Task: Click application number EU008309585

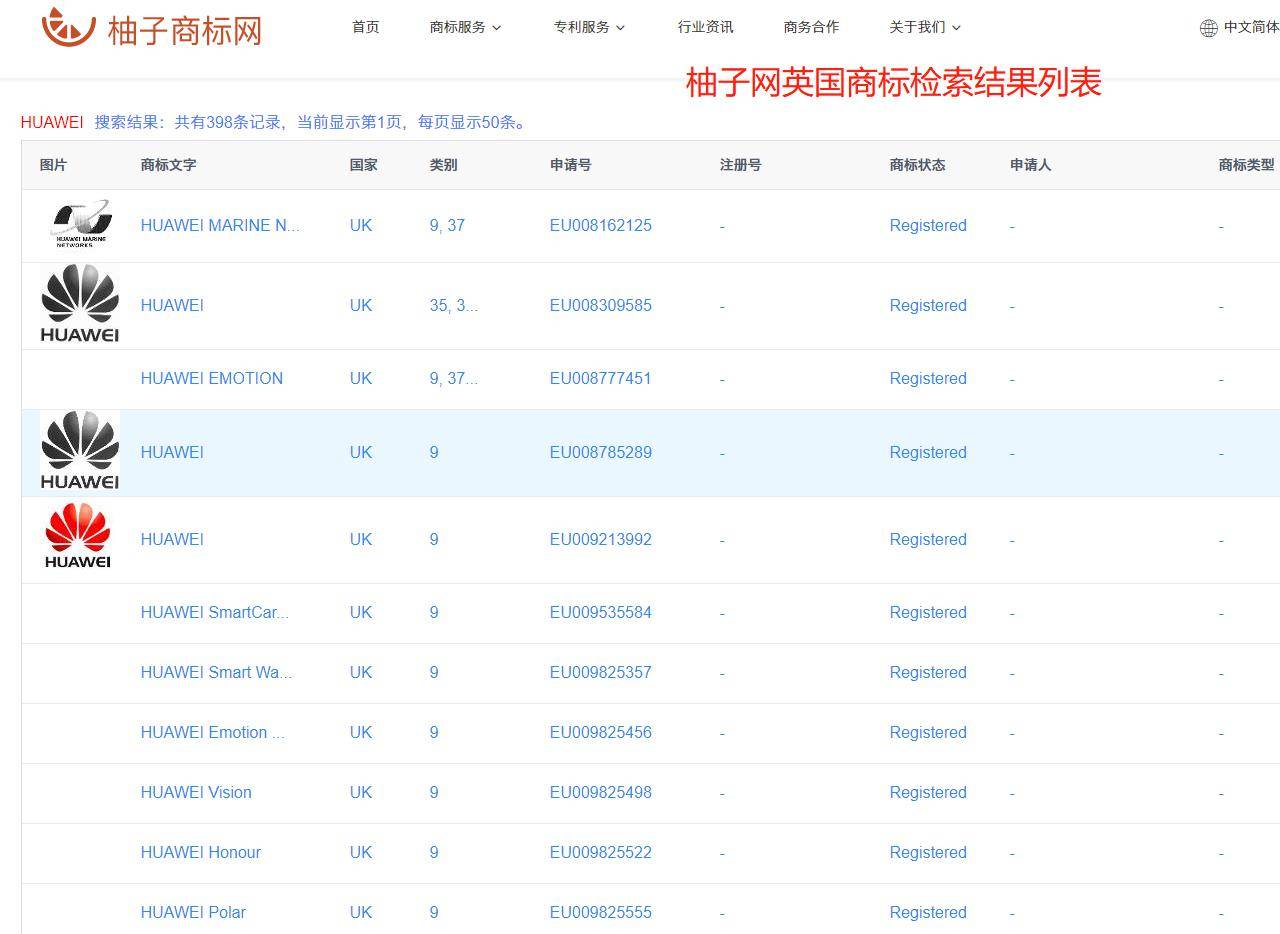Action: (x=601, y=305)
